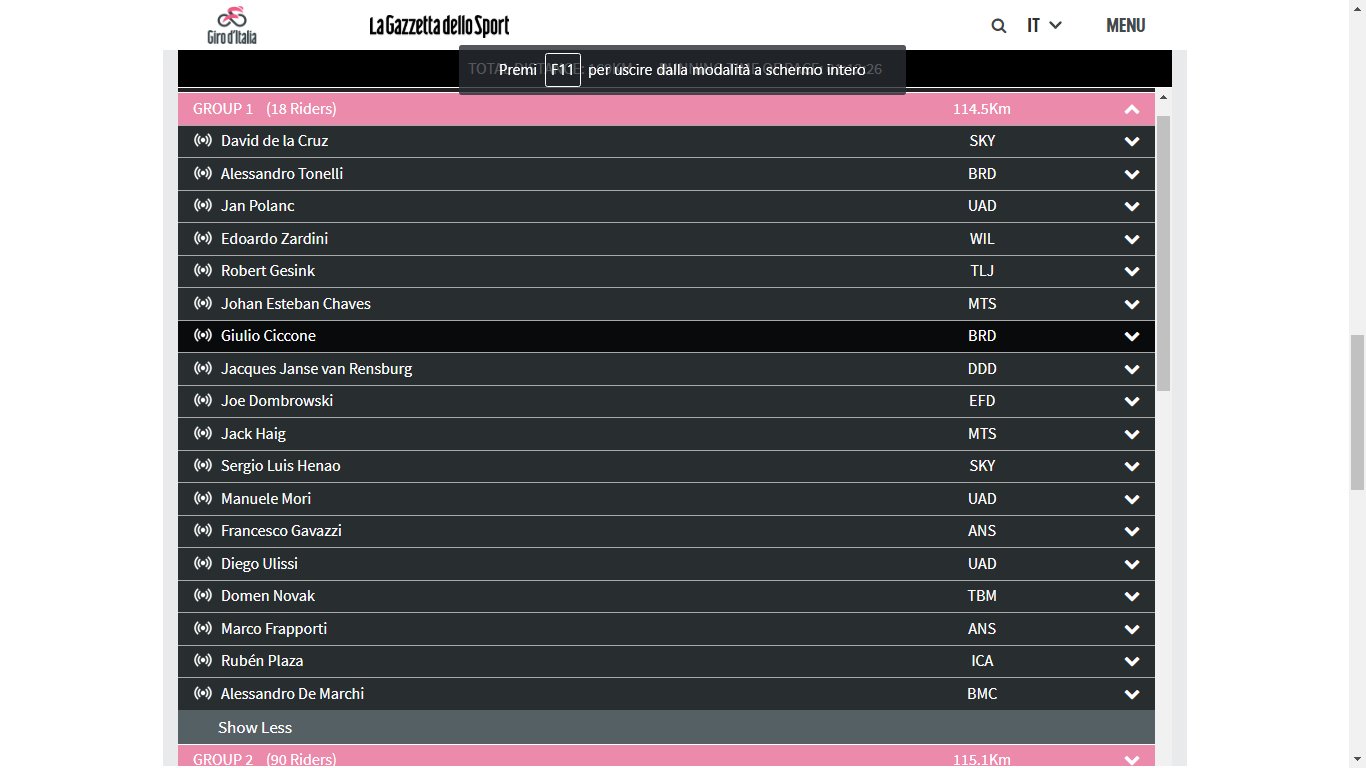Click live signal icon beside Marco Frapporti
The height and width of the screenshot is (768, 1366).
(x=203, y=628)
